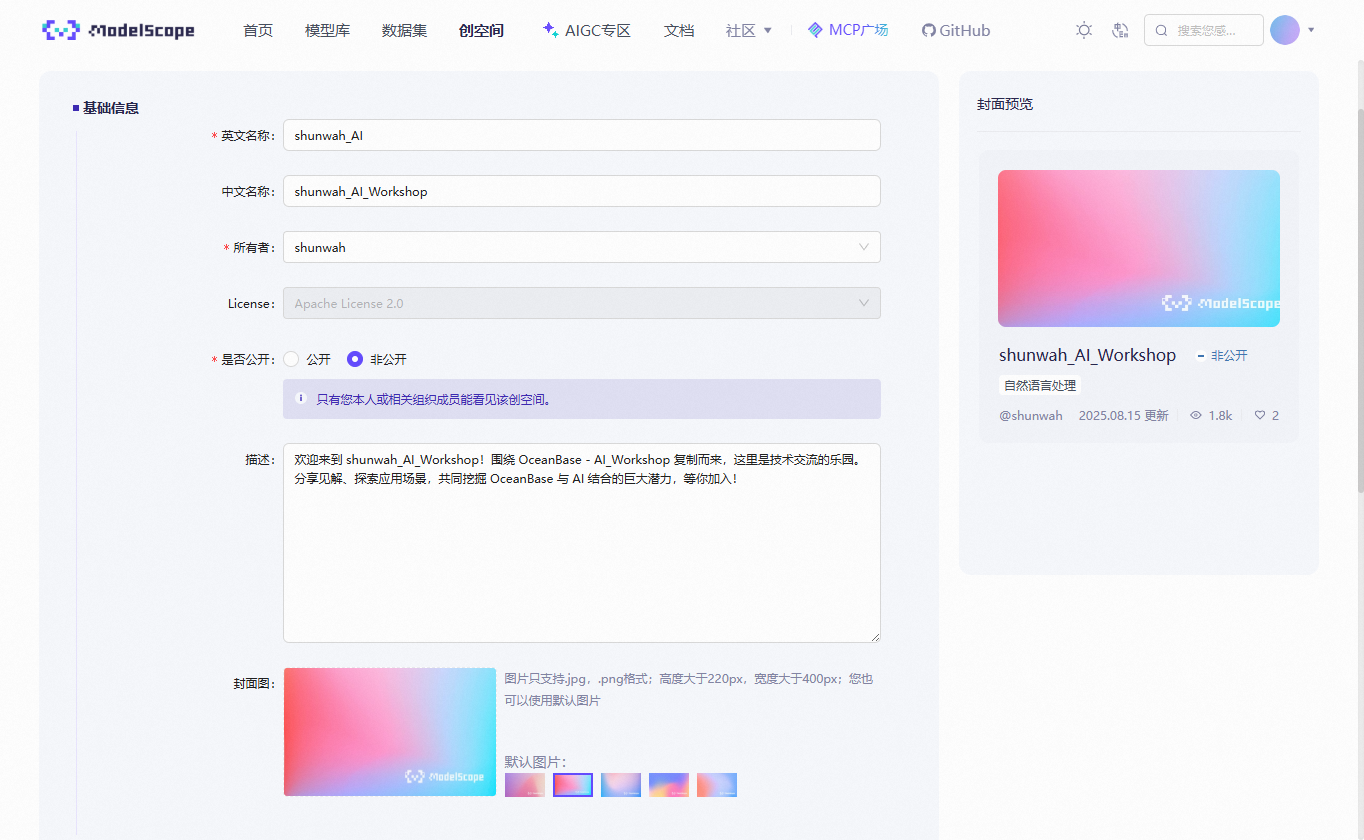Click the info icon in the privacy notice
The height and width of the screenshot is (840, 1364).
click(301, 398)
